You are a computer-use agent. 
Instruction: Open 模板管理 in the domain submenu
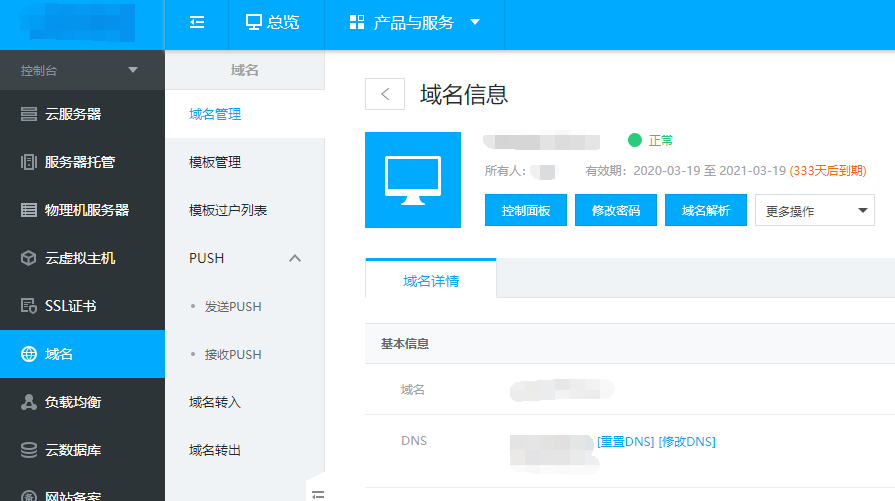pos(215,162)
